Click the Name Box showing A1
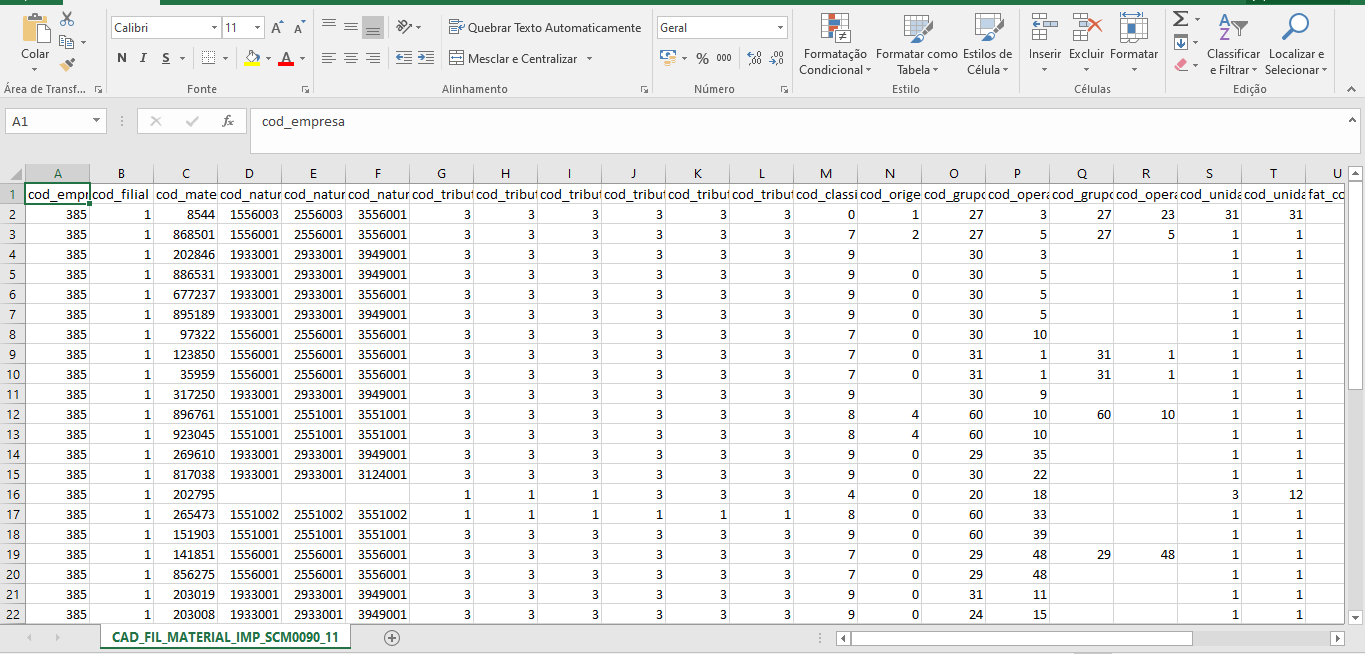The height and width of the screenshot is (654, 1365). 47,121
